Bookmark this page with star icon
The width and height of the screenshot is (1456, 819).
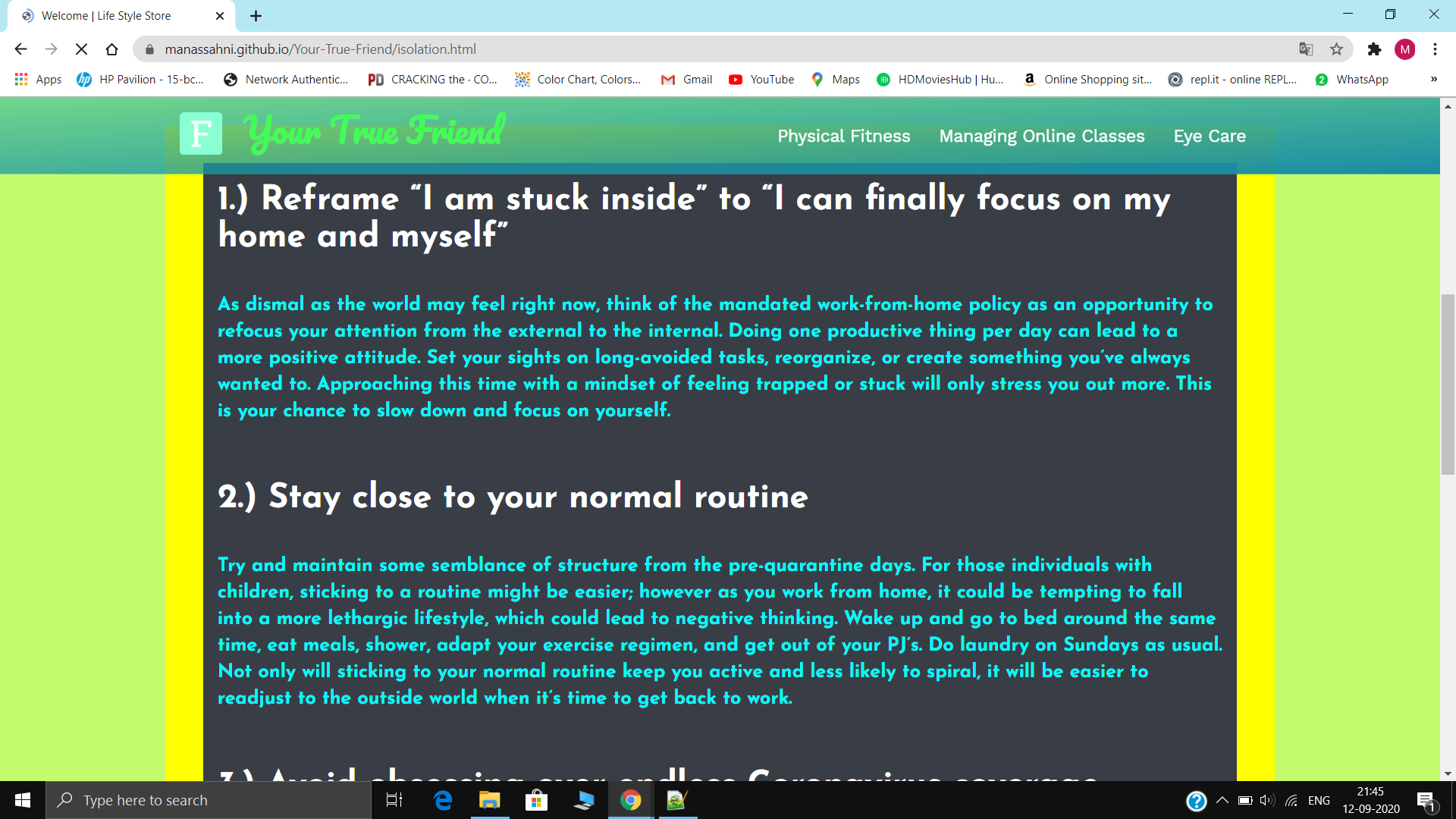1336,49
